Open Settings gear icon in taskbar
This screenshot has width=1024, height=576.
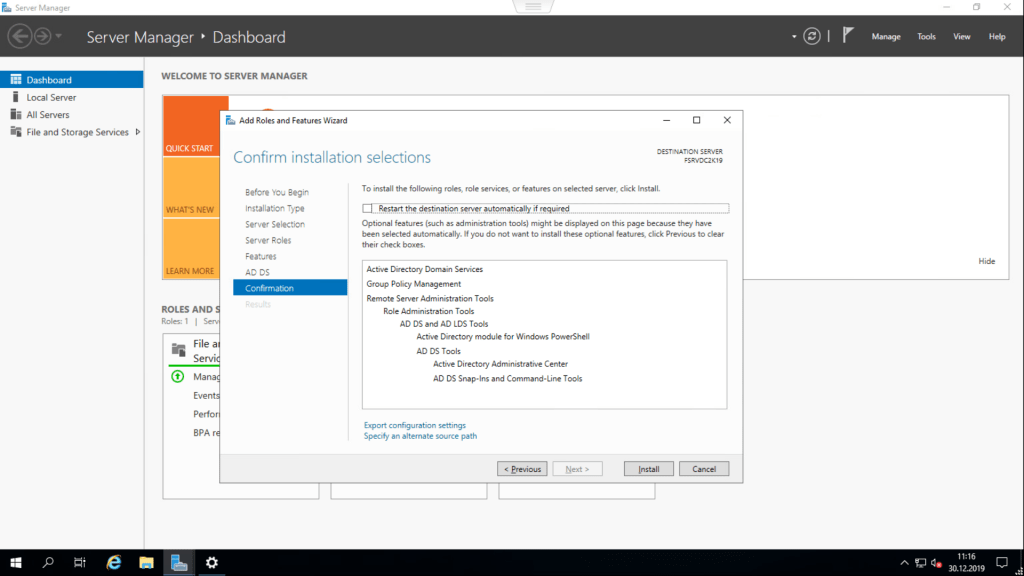click(212, 563)
